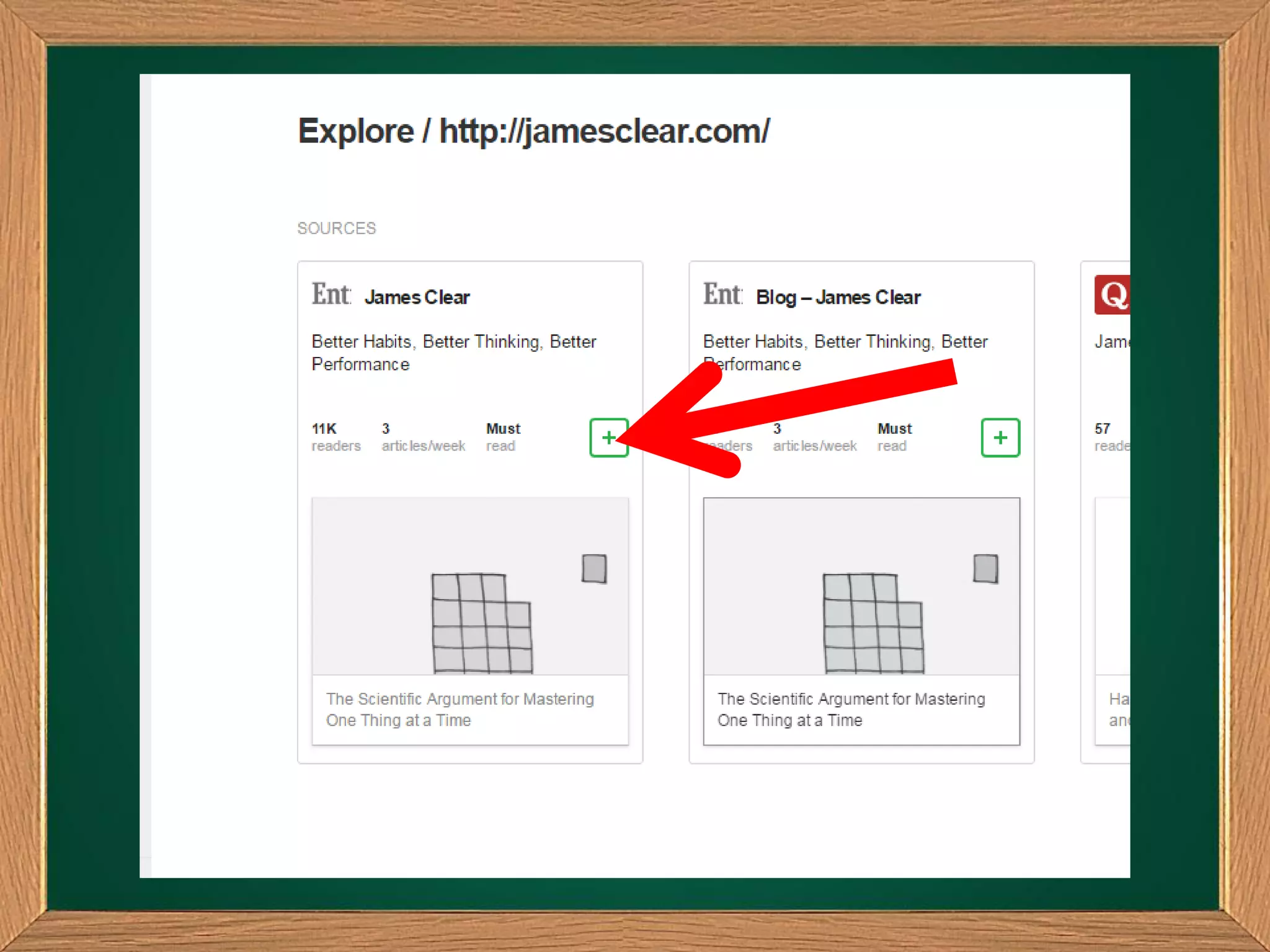This screenshot has width=1270, height=952.
Task: Click Must read label on second card
Action: point(894,437)
